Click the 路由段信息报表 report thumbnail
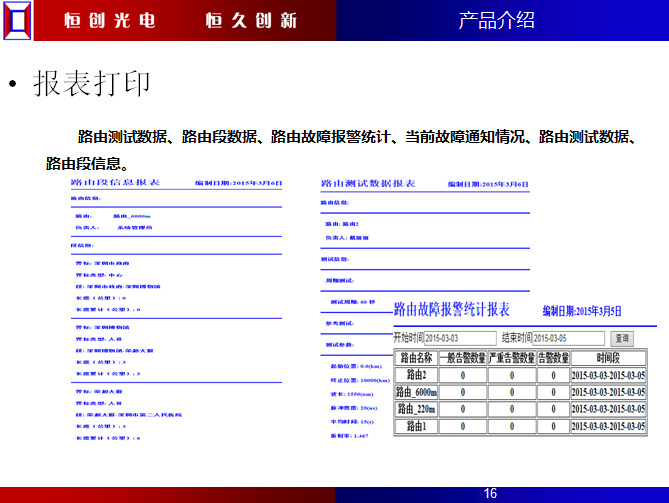Viewport: 669px width, 503px height. (176, 310)
